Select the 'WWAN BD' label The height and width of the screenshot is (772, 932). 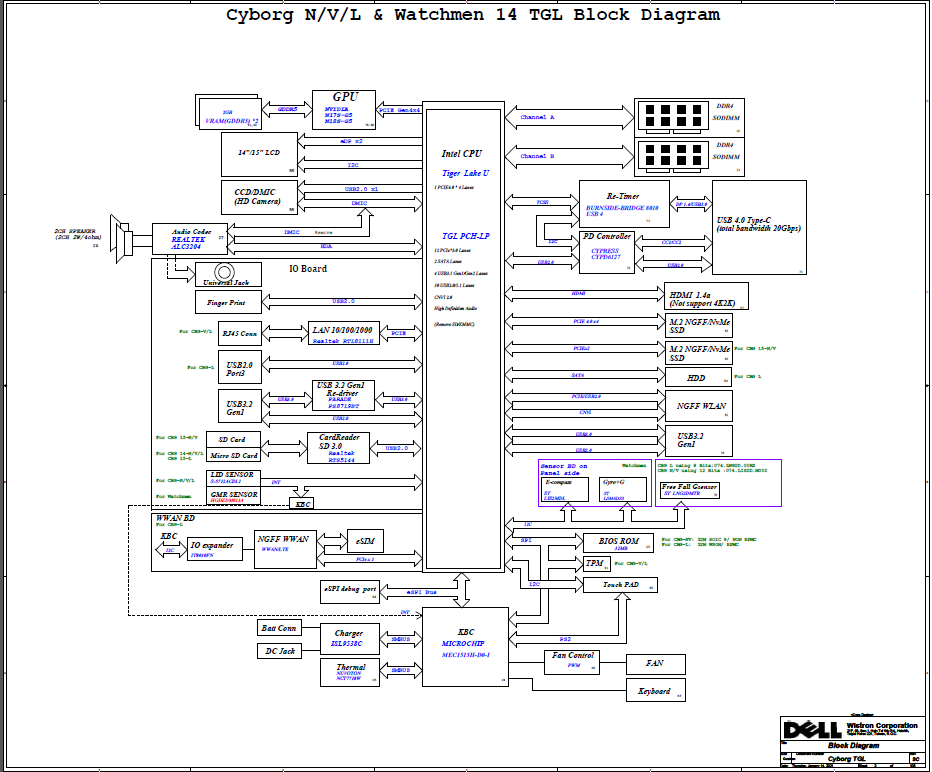pos(175,518)
